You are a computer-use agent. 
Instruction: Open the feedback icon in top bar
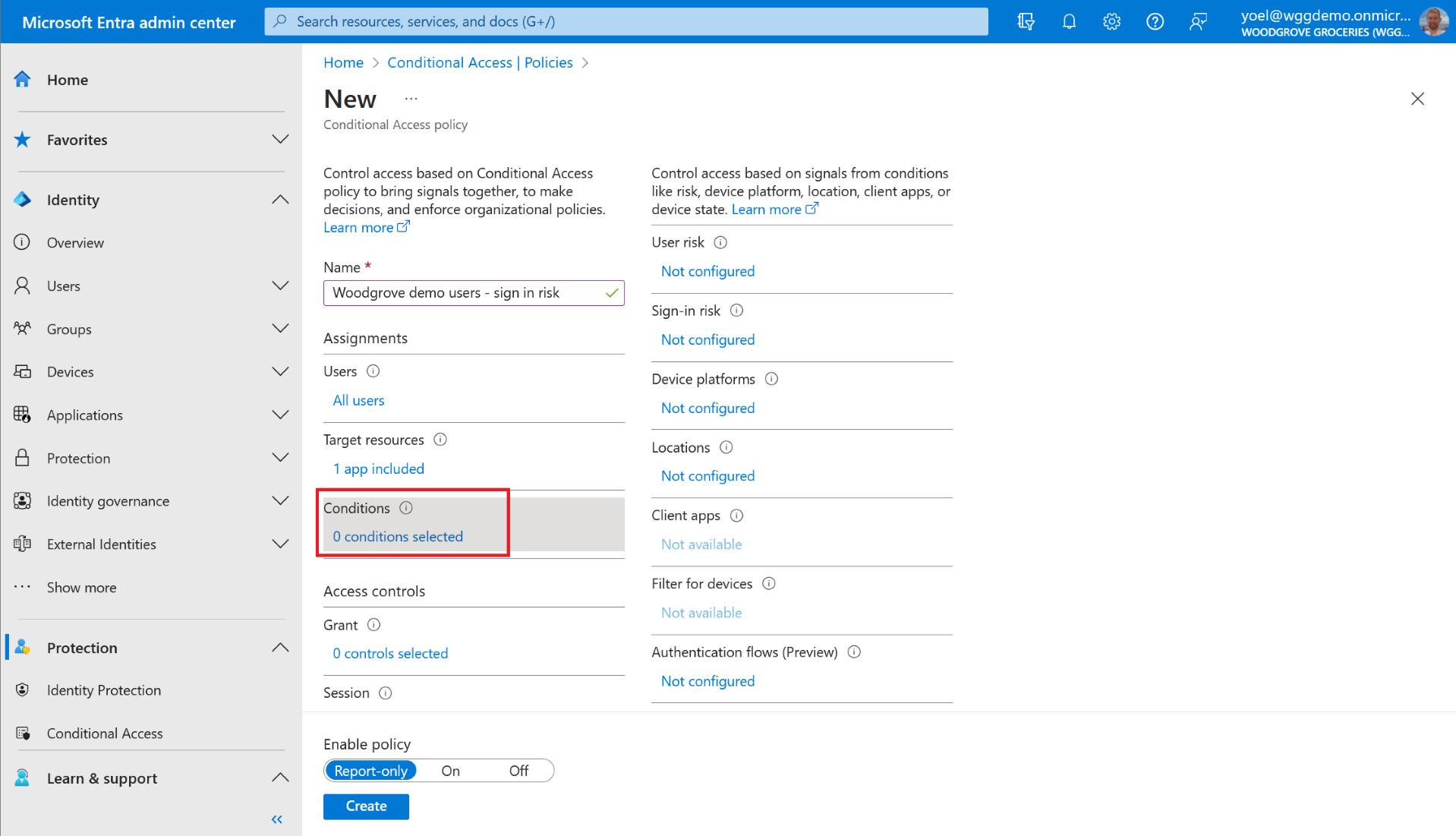pos(1198,21)
